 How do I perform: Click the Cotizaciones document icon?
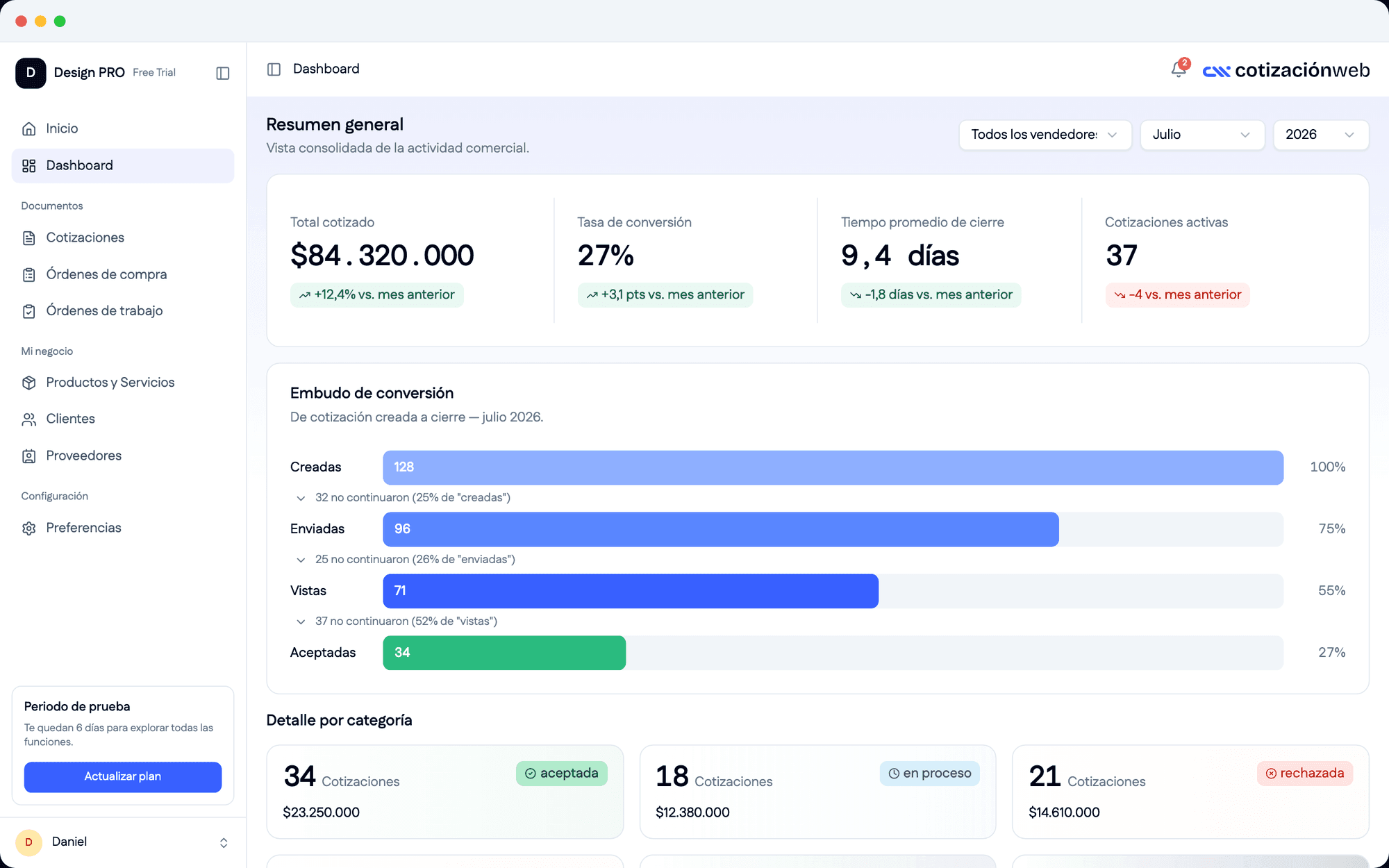coord(29,238)
